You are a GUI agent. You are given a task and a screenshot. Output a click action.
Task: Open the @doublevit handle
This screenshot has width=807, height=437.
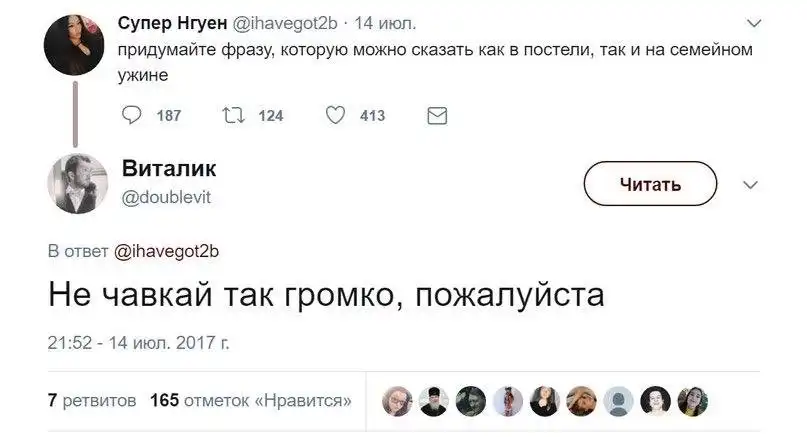(167, 196)
